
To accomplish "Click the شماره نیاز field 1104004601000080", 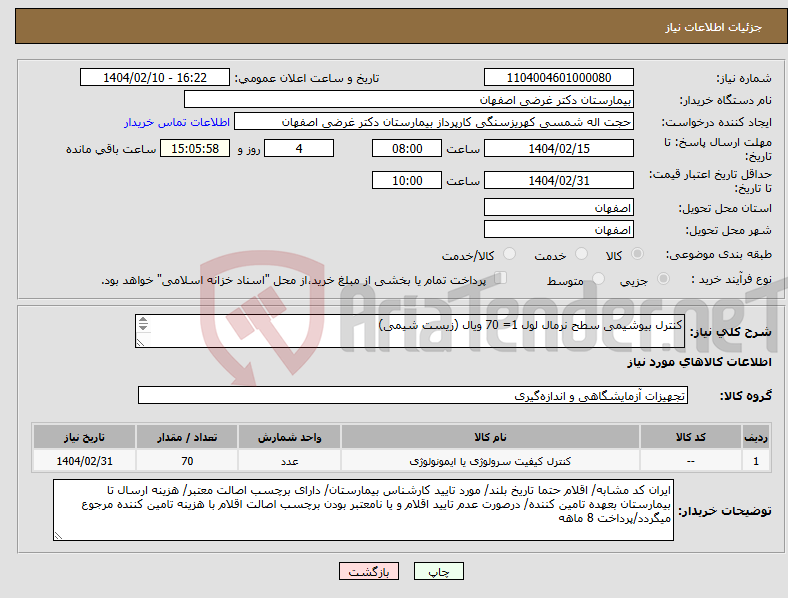I will (558, 78).
